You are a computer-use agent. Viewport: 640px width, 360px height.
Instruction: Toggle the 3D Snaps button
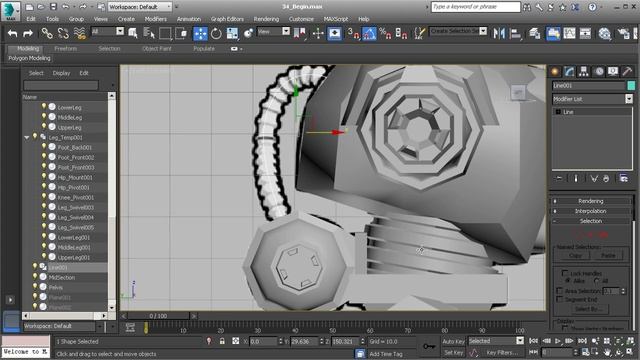click(353, 33)
